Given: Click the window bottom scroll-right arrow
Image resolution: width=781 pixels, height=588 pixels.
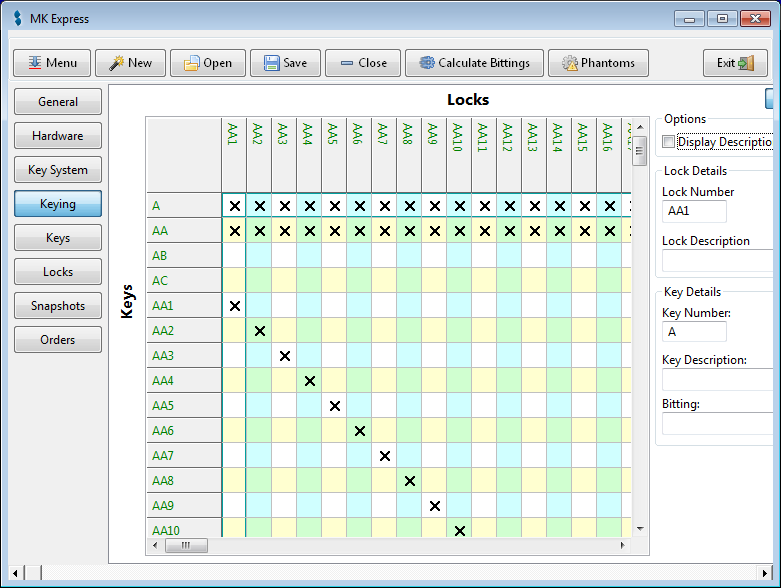Looking at the screenshot, I should click(765, 573).
